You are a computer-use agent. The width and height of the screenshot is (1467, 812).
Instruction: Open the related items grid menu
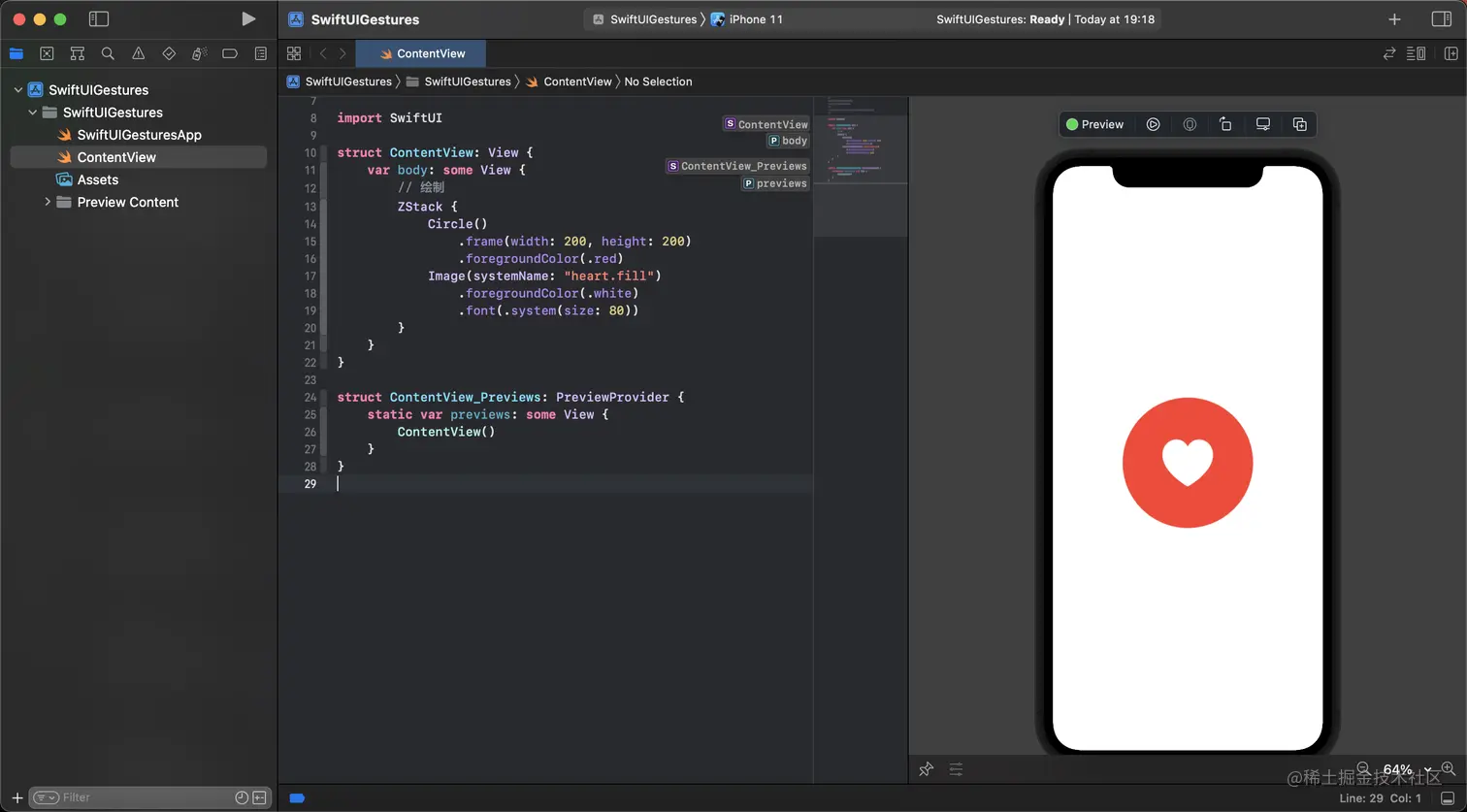click(x=294, y=53)
